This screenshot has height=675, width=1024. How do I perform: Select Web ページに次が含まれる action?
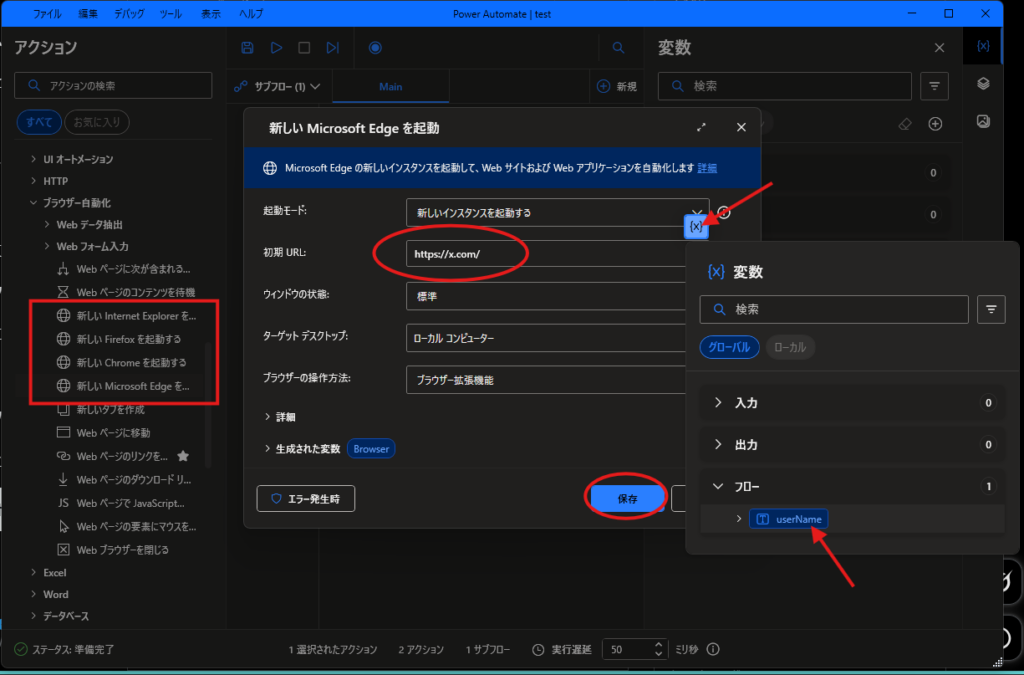(123, 269)
